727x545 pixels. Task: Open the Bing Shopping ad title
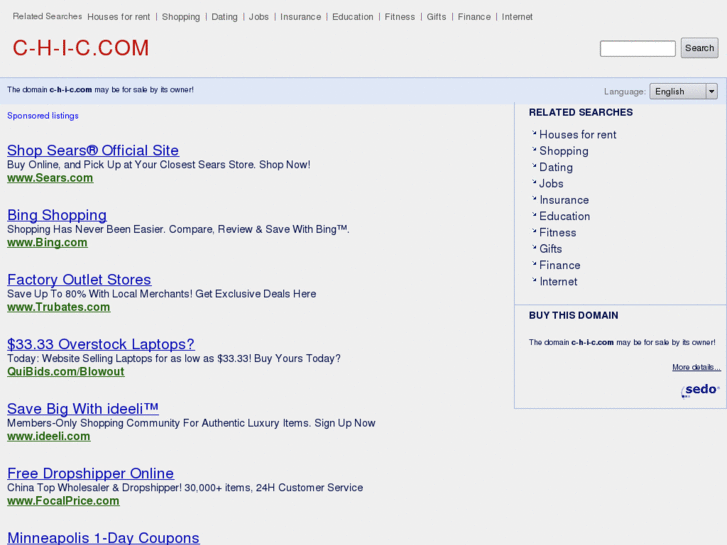57,215
